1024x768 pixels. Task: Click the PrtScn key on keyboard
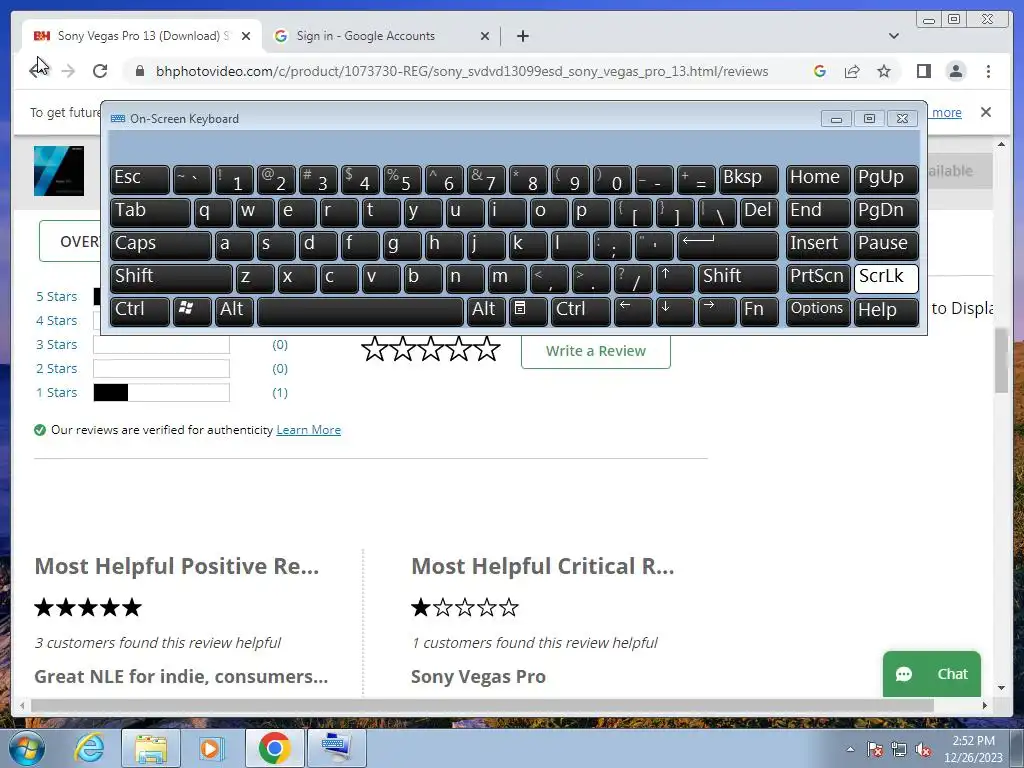818,278
